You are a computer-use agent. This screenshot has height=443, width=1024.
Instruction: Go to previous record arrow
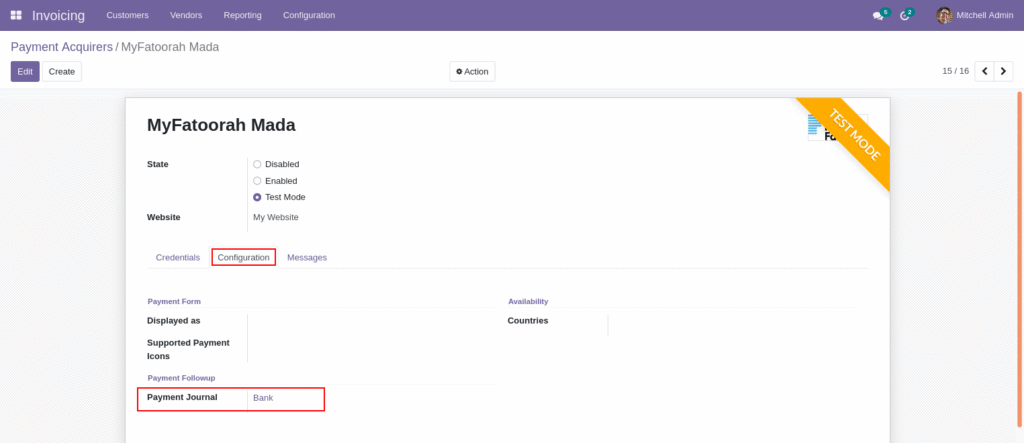coord(984,71)
